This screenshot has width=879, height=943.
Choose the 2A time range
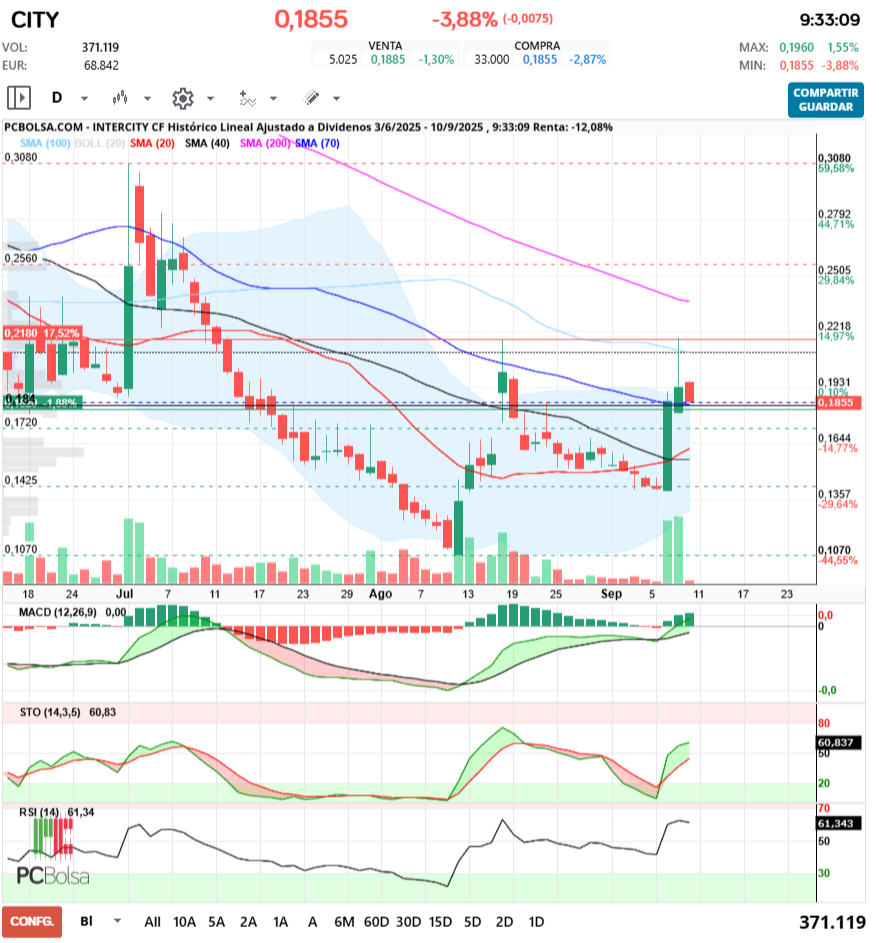(248, 922)
